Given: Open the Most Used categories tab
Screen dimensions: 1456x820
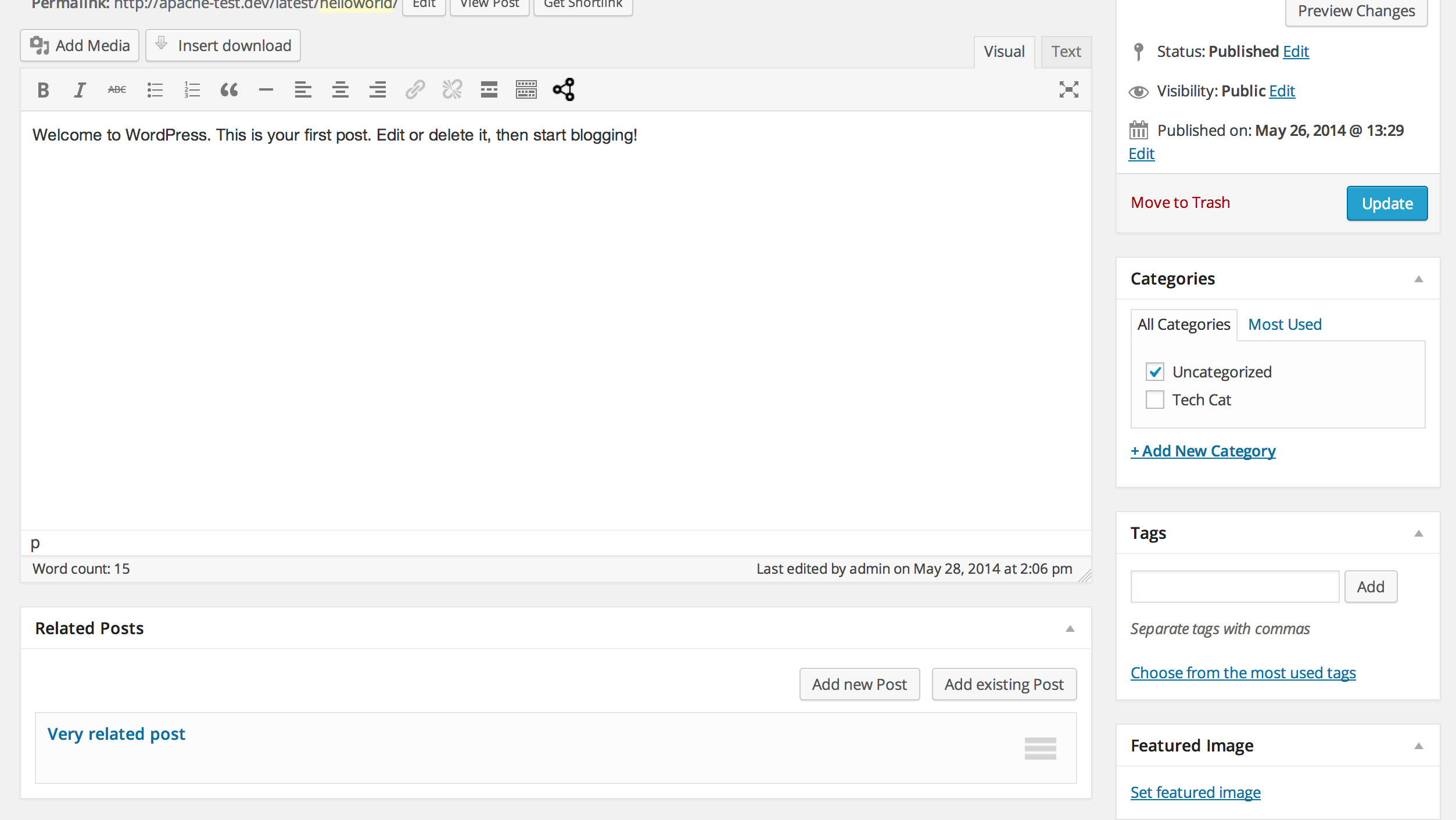Looking at the screenshot, I should (x=1285, y=325).
